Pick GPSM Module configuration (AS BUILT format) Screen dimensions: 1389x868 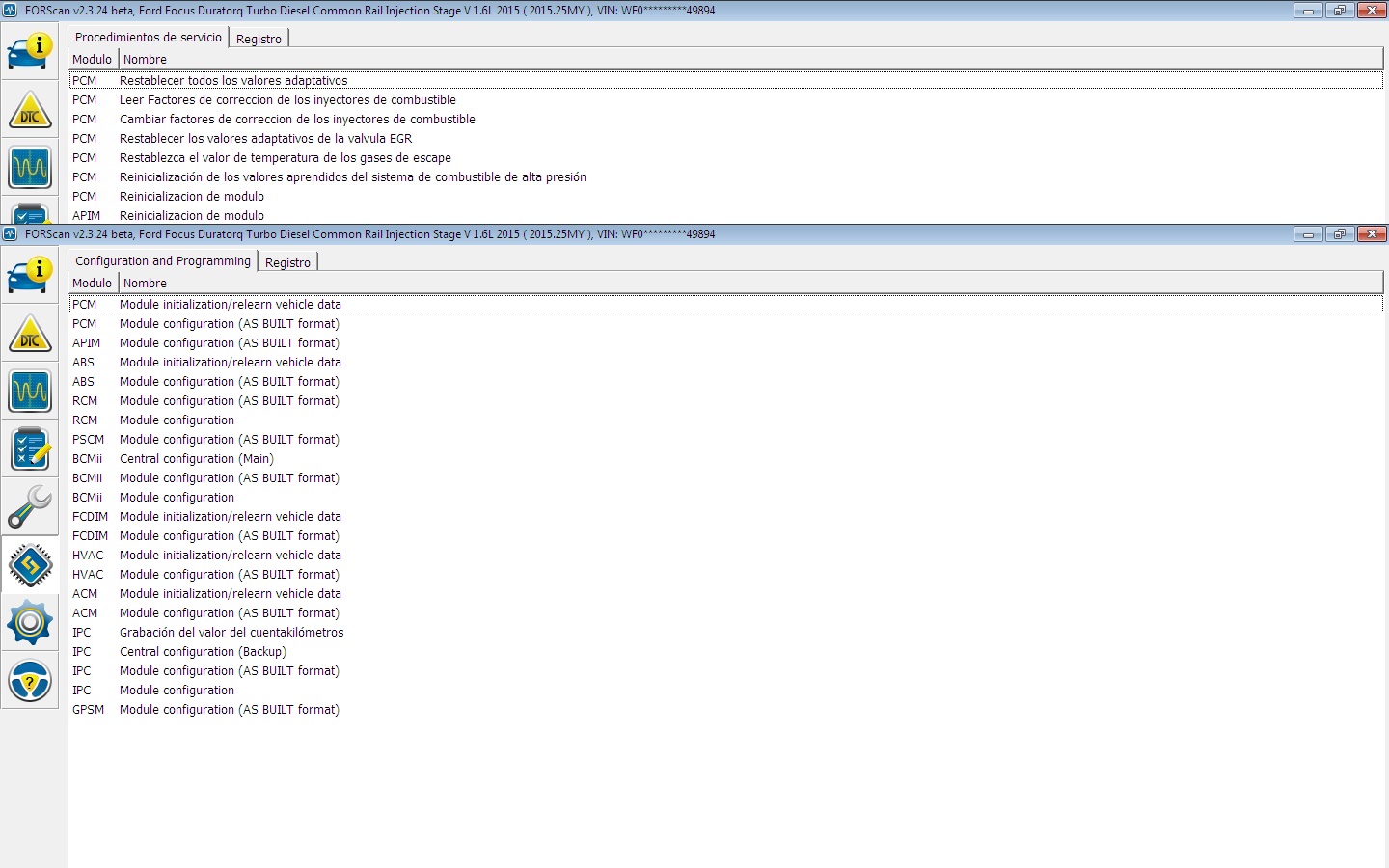229,710
